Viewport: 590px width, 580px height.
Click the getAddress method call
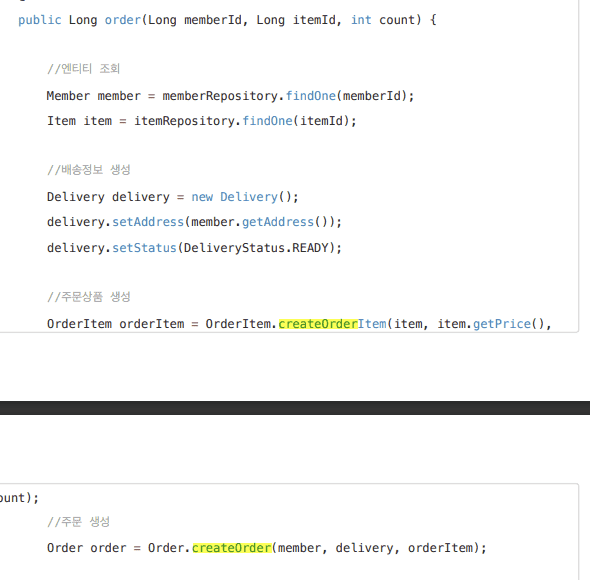pos(278,222)
